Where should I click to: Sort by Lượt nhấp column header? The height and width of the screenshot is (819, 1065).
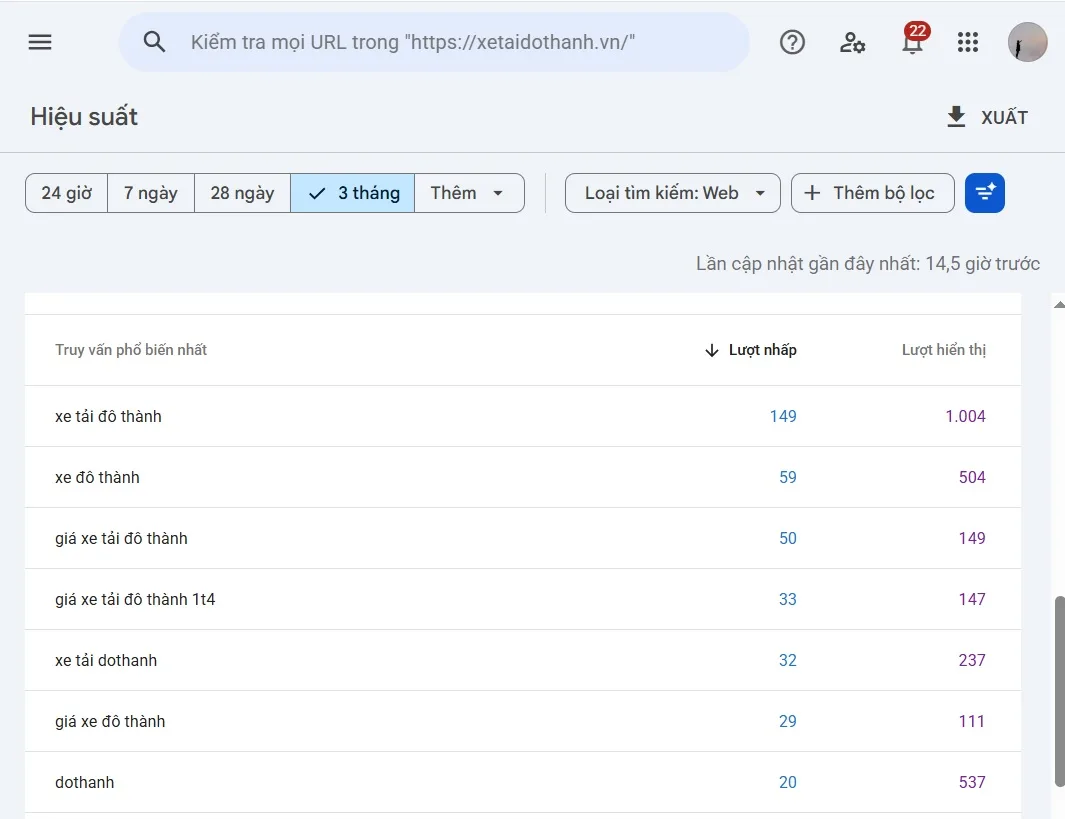tap(751, 350)
